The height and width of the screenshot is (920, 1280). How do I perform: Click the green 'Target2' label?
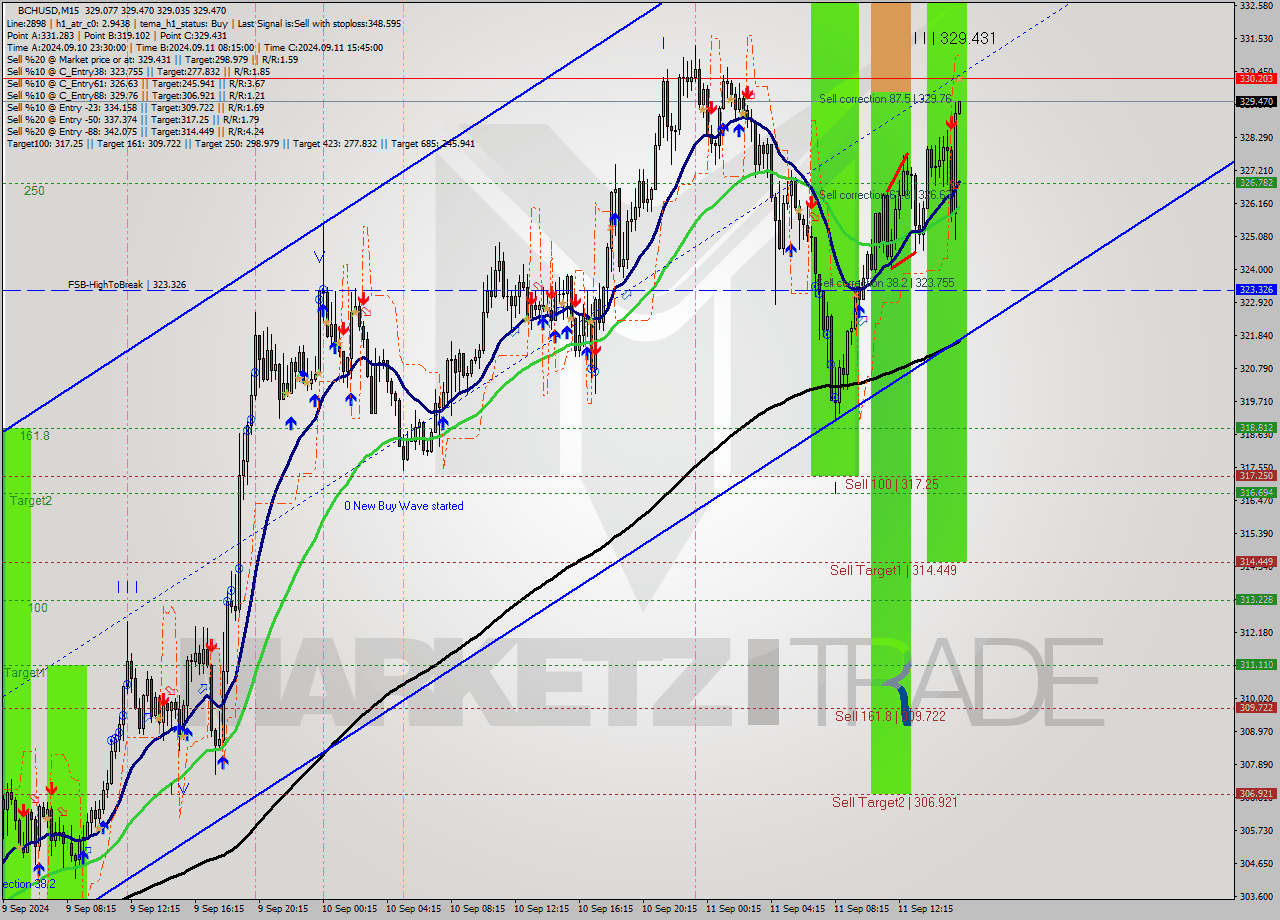[x=31, y=500]
